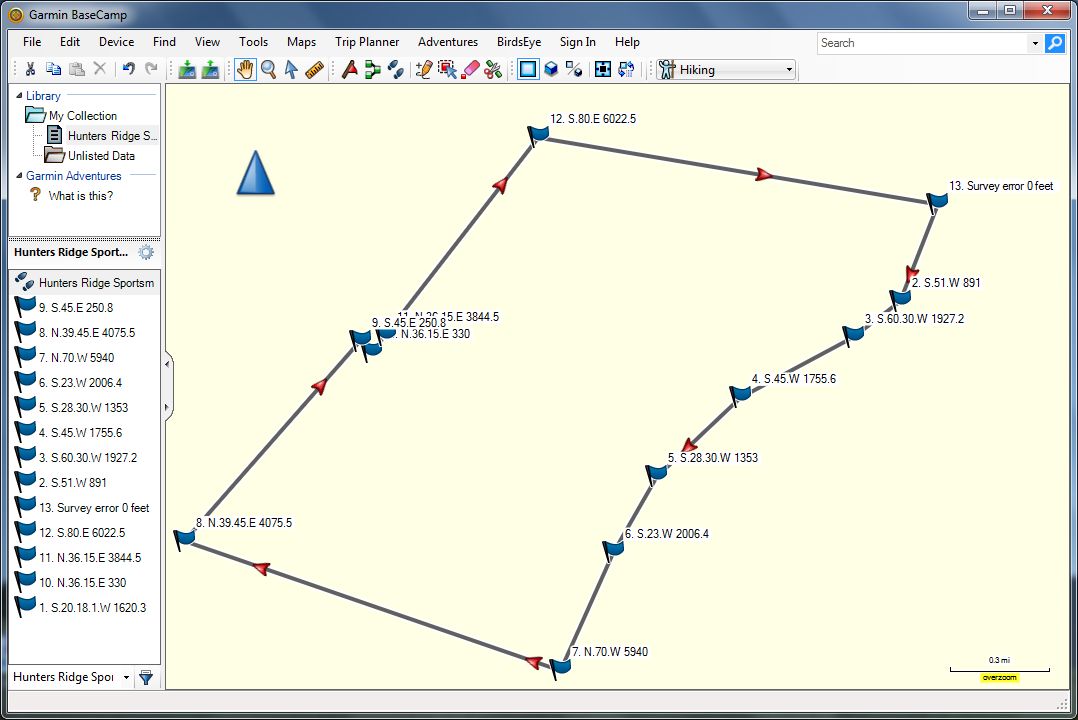Open the Trip Planner menu

pos(367,42)
